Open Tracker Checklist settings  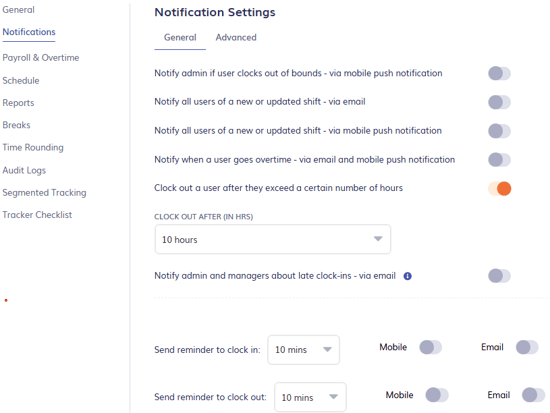(37, 215)
